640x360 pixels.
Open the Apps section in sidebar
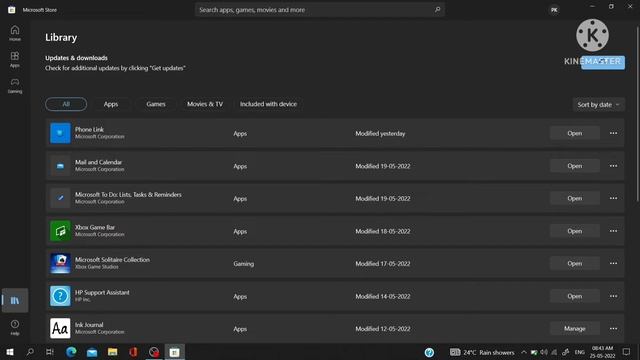pyautogui.click(x=15, y=59)
